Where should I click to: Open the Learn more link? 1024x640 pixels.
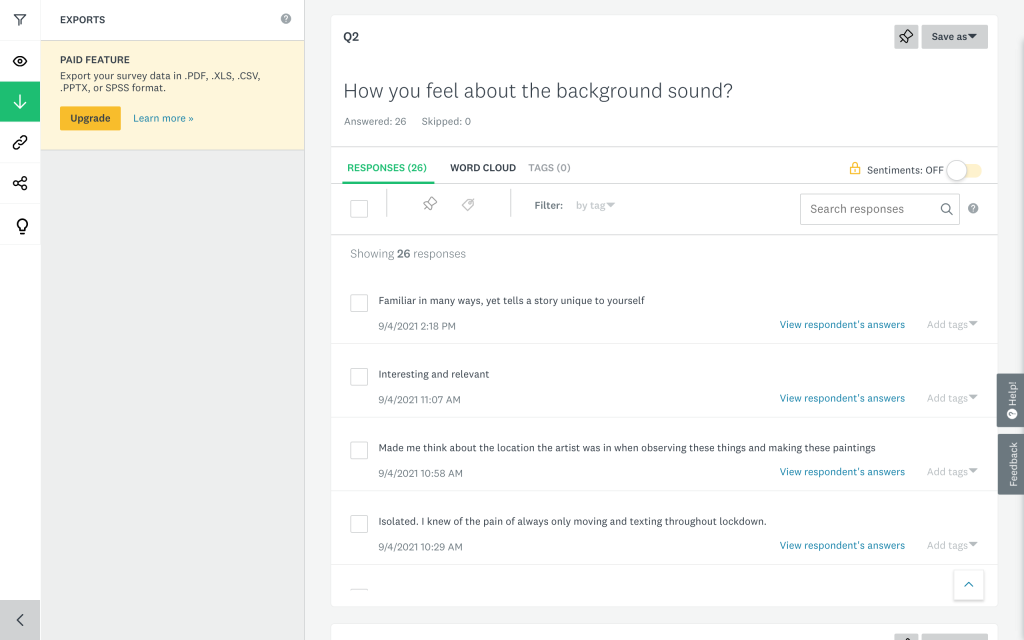[x=163, y=118]
